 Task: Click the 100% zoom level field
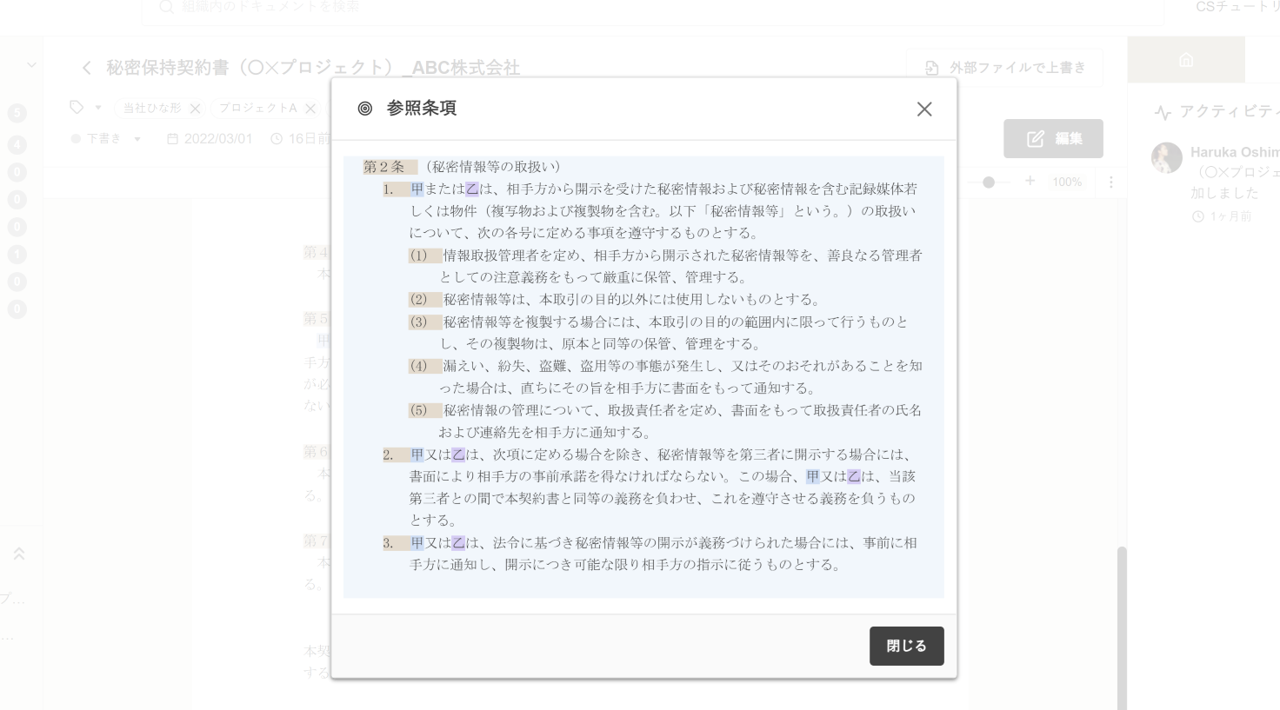[x=1067, y=182]
